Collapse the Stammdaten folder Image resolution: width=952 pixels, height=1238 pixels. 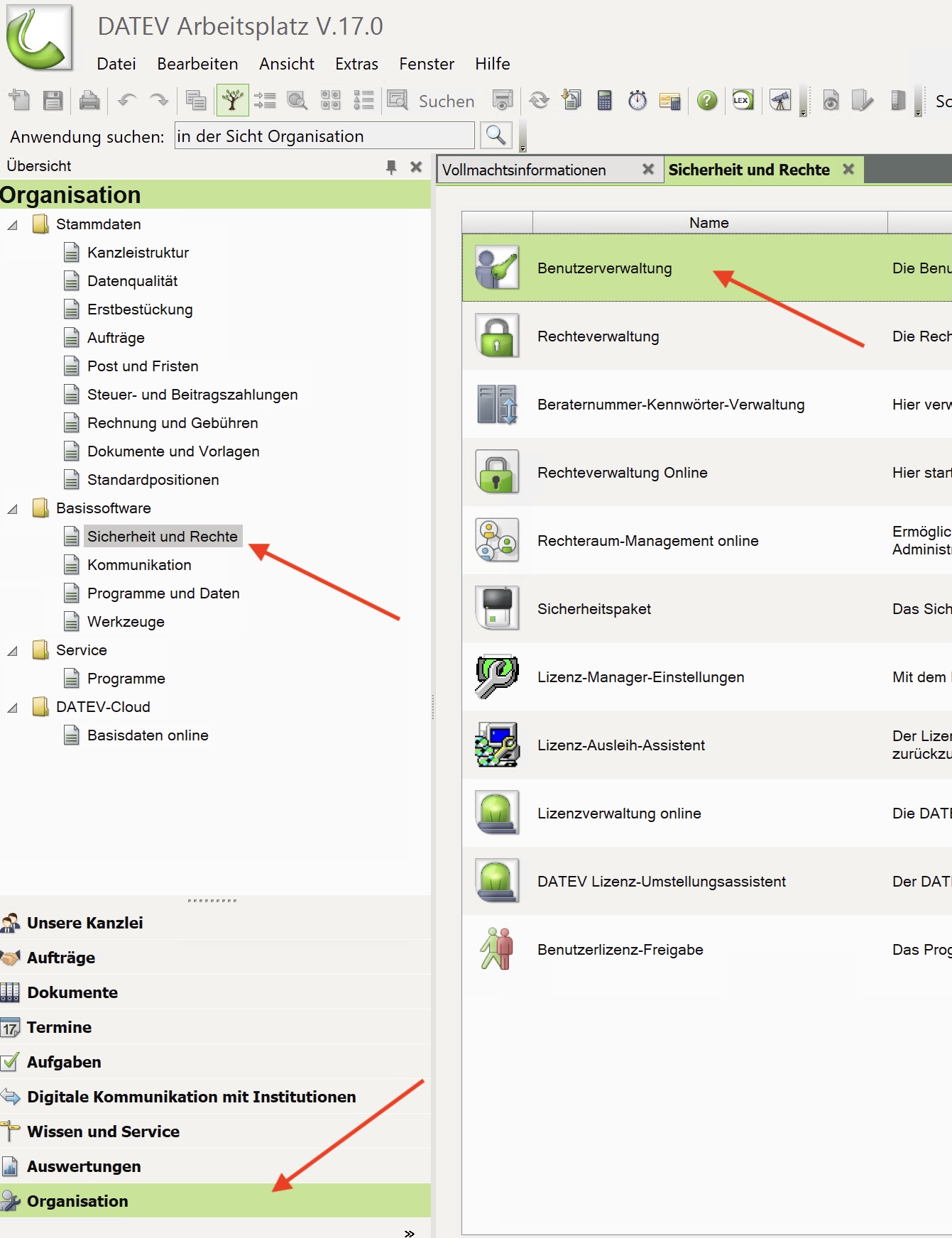[13, 225]
